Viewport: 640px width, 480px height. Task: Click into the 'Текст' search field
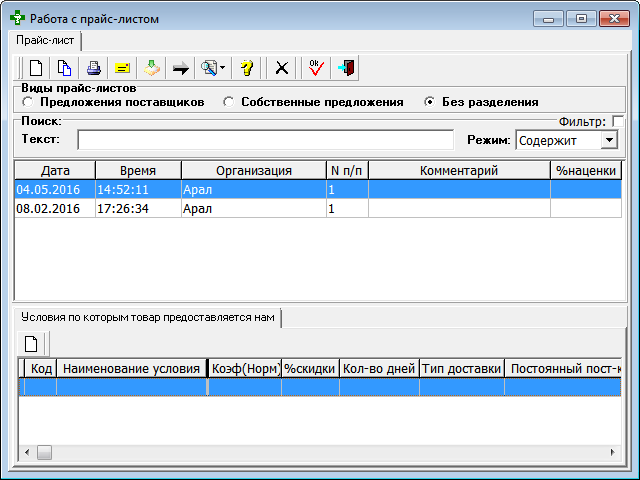click(x=265, y=140)
